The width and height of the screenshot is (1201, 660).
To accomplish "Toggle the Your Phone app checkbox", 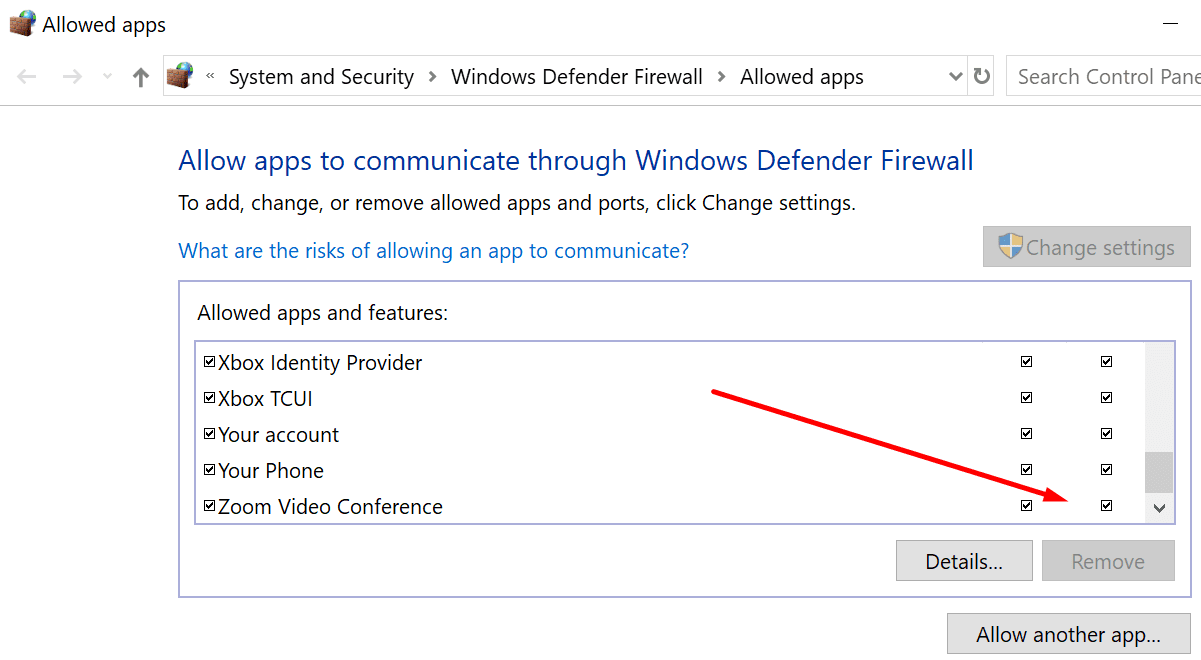I will pos(209,470).
